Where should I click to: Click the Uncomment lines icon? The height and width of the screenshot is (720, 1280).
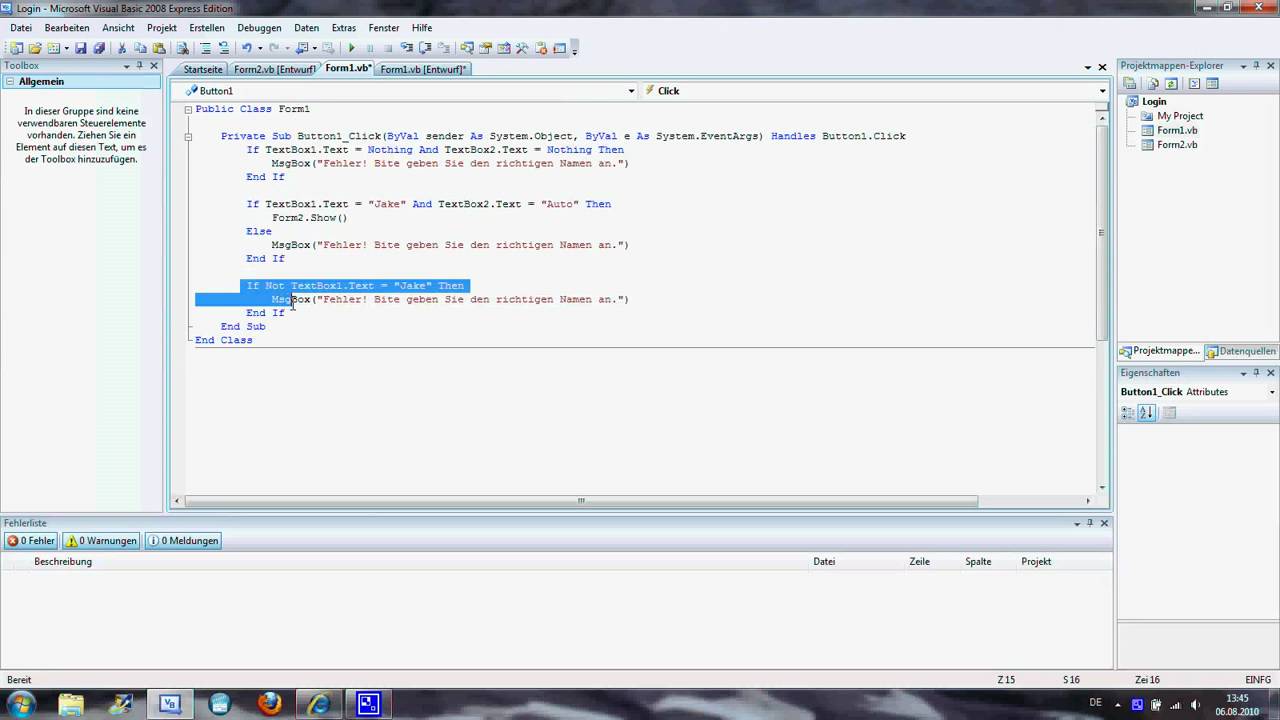(x=224, y=48)
